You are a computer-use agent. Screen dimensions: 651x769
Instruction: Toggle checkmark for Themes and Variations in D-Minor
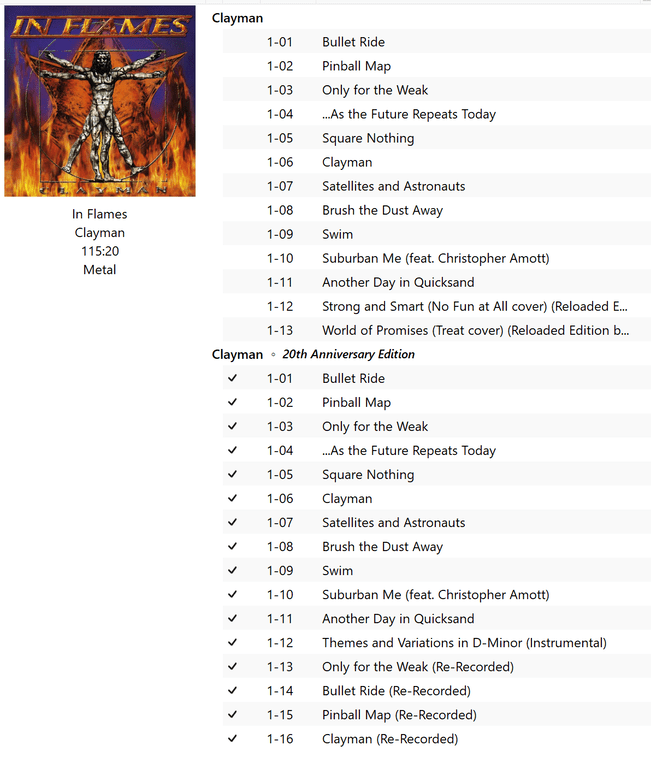pyautogui.click(x=233, y=642)
